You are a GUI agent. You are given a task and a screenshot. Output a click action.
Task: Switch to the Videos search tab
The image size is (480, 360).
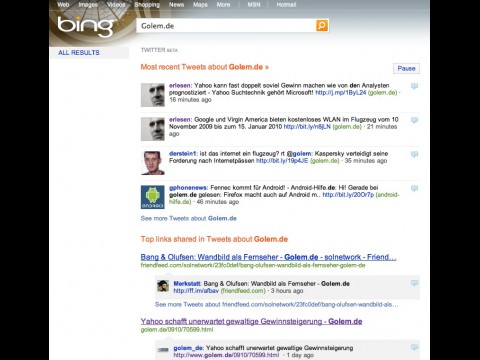click(x=116, y=5)
